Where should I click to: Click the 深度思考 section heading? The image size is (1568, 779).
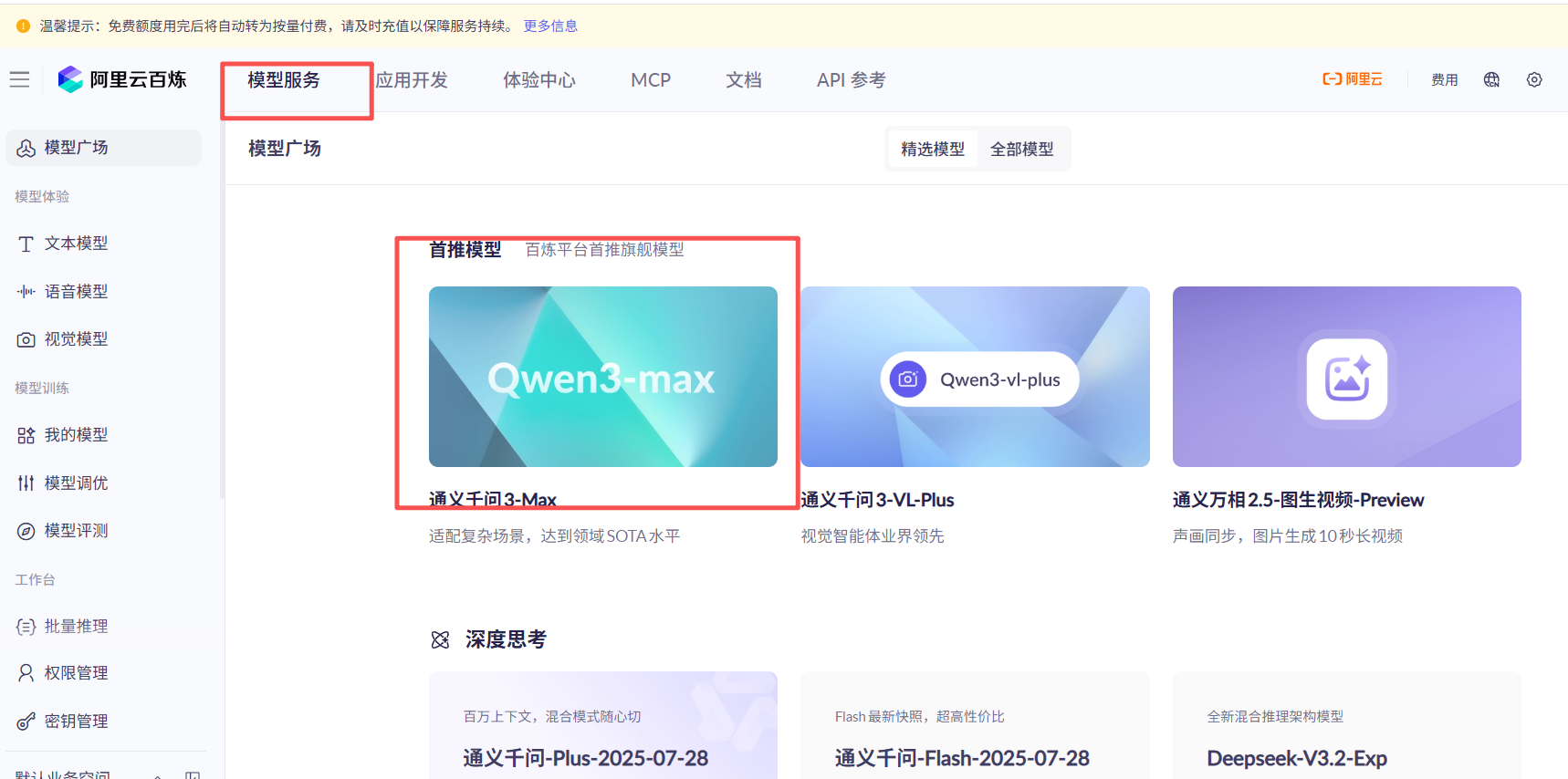(506, 640)
